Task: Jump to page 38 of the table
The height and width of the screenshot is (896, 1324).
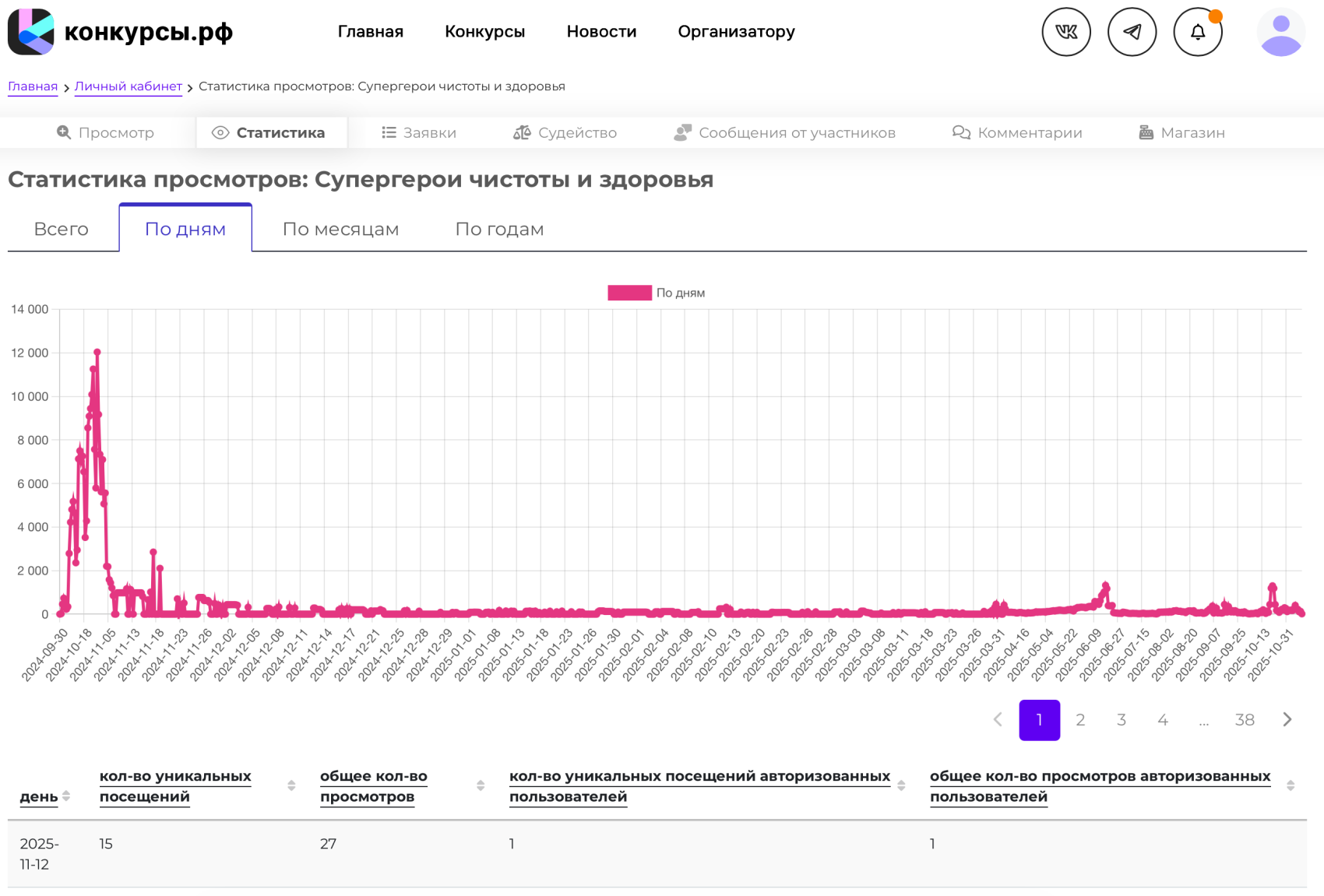Action: [x=1244, y=720]
